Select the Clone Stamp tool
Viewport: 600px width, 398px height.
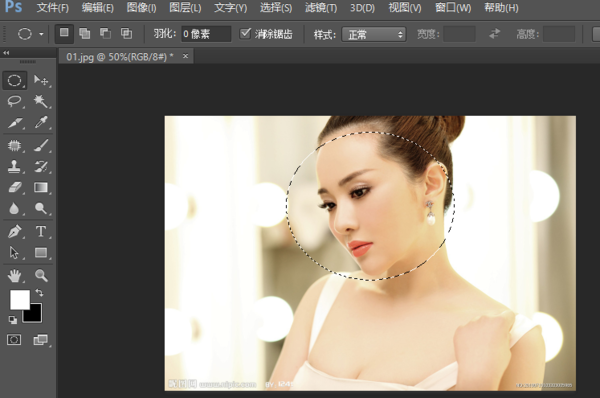pos(15,166)
